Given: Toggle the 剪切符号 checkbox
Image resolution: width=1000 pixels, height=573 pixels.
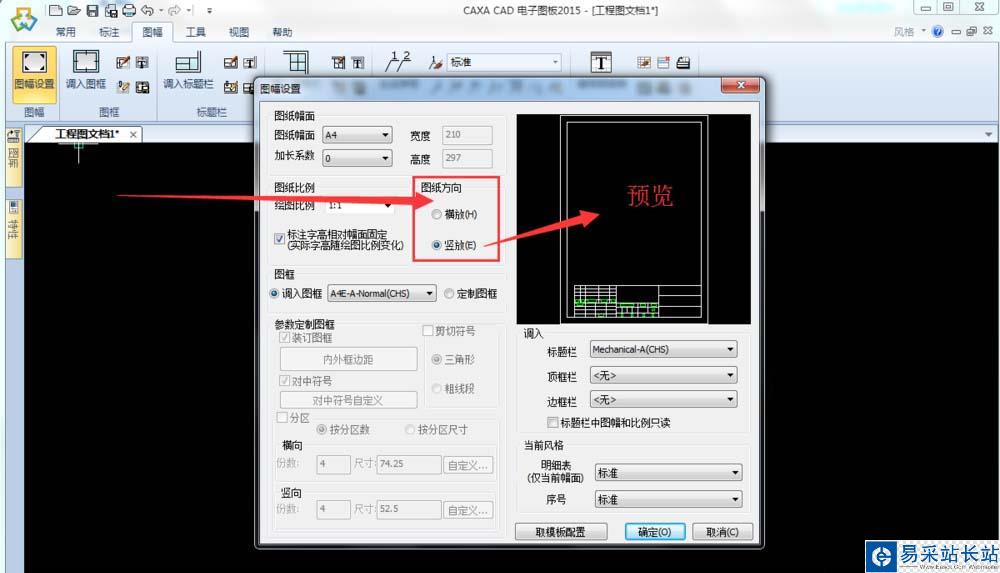Looking at the screenshot, I should pyautogui.click(x=428, y=331).
